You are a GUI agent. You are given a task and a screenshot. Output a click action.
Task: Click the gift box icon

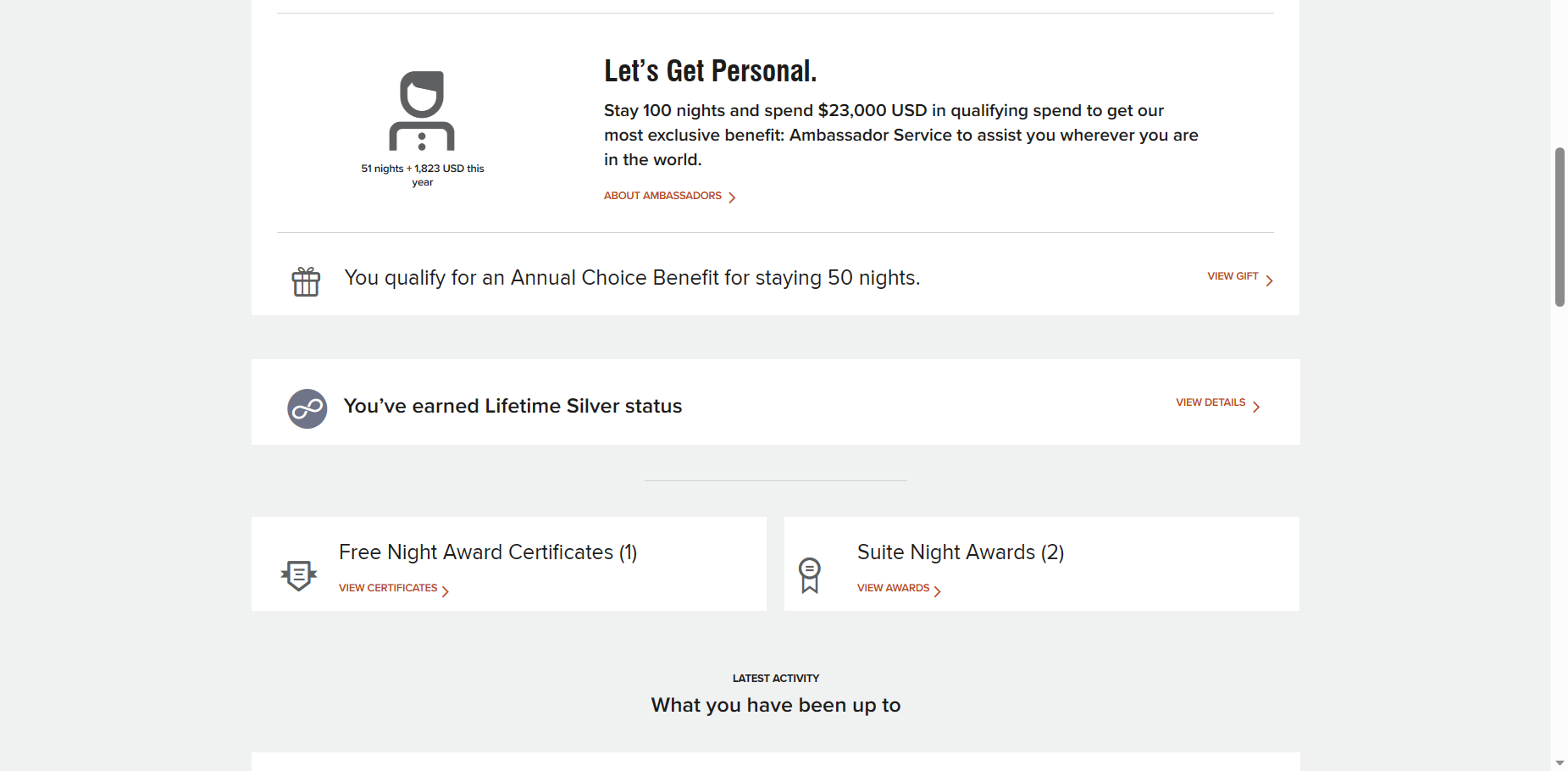point(306,281)
